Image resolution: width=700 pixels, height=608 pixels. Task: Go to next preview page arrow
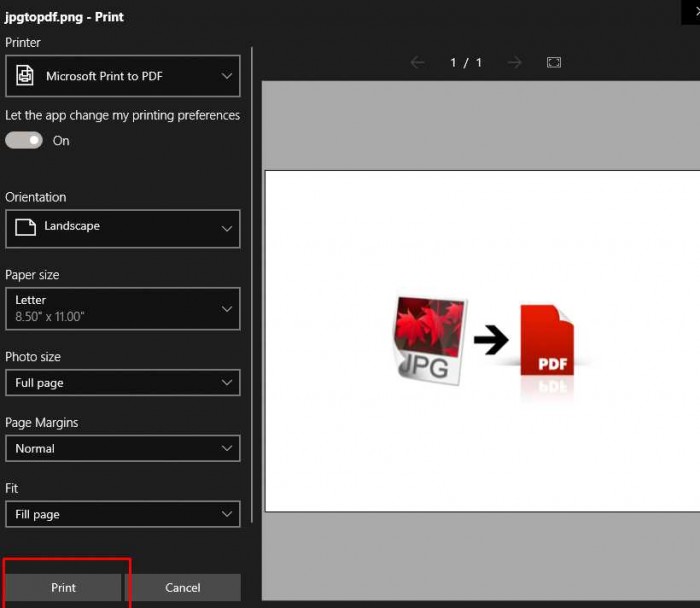coord(515,62)
